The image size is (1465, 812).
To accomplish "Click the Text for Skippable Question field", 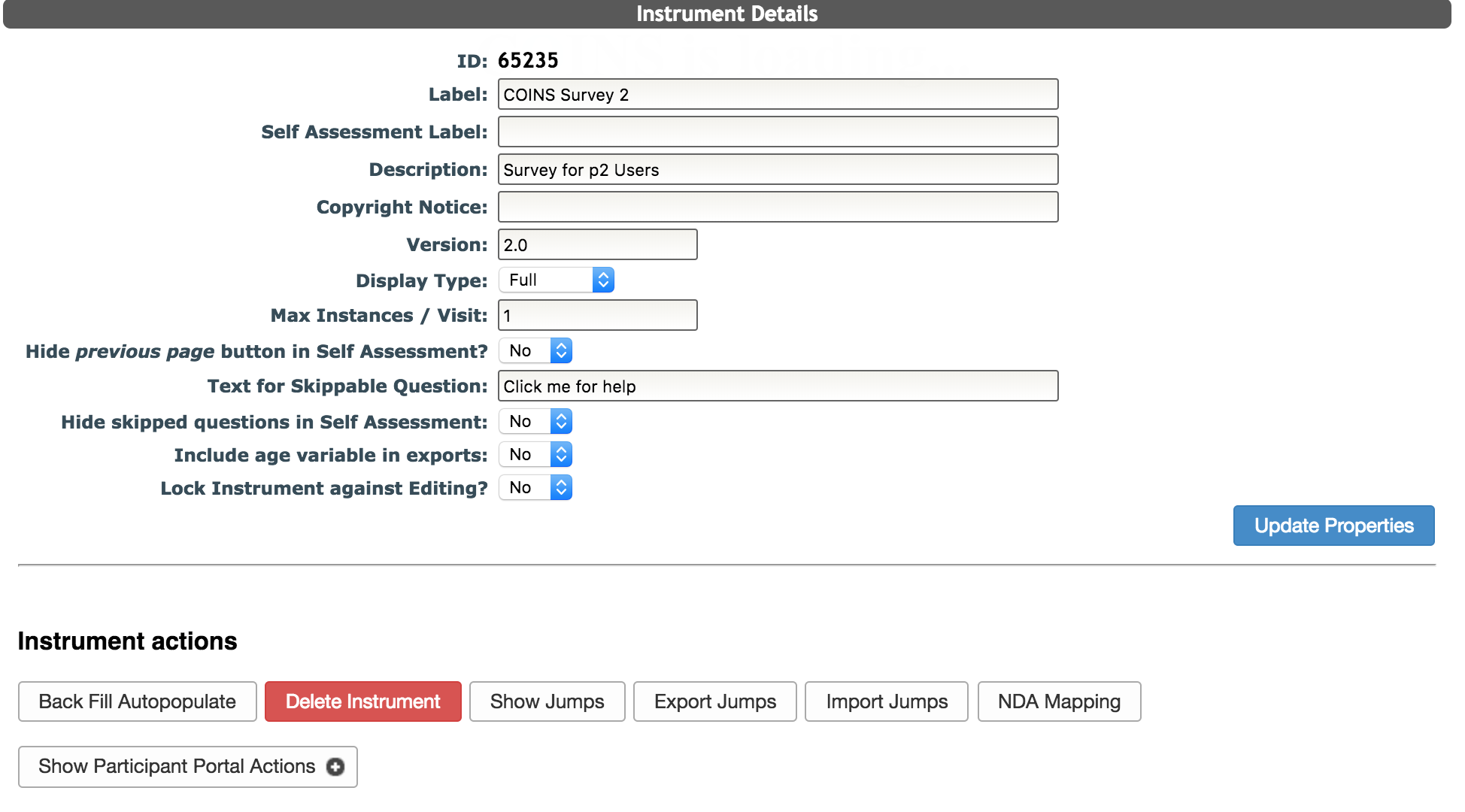I will point(778,386).
